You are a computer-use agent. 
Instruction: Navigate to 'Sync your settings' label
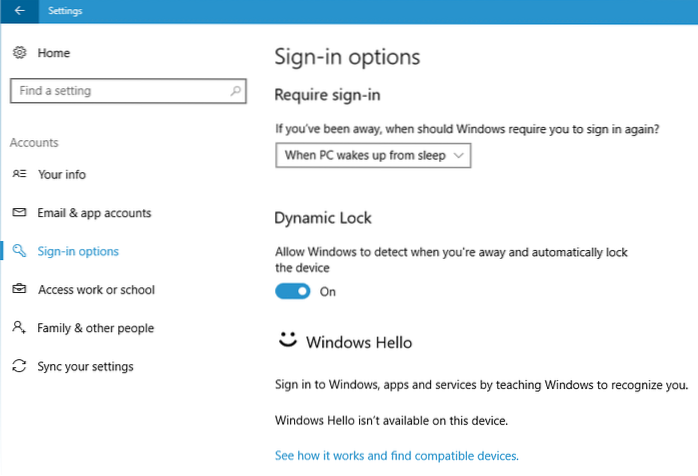pyautogui.click(x=85, y=366)
